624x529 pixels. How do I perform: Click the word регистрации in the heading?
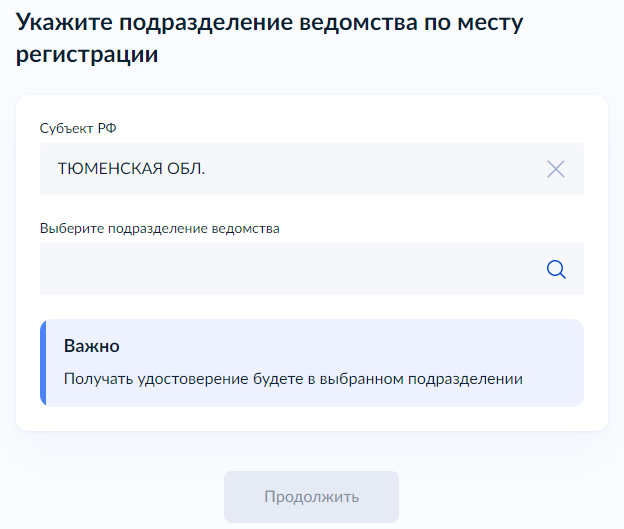88,56
